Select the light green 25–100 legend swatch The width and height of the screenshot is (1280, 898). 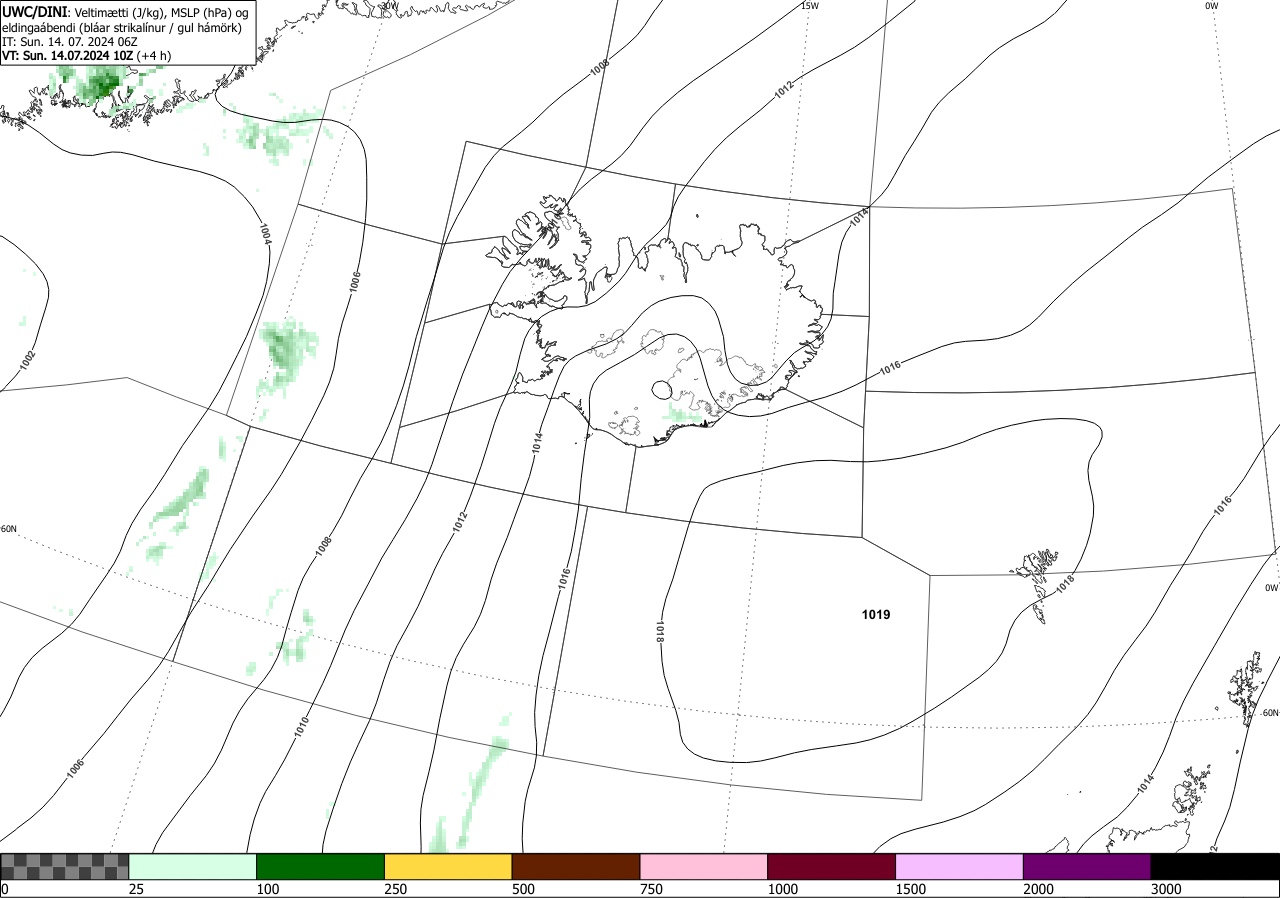(193, 866)
